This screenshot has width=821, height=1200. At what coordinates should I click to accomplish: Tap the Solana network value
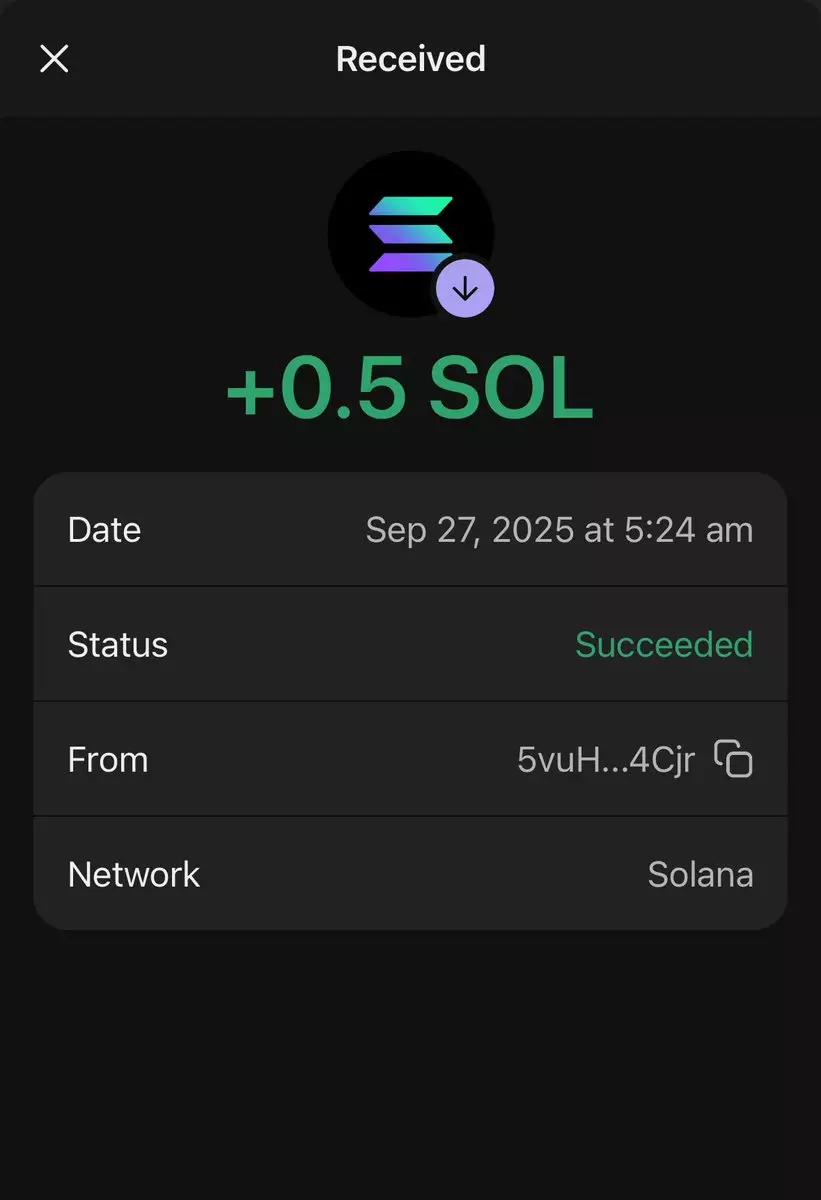click(x=700, y=875)
